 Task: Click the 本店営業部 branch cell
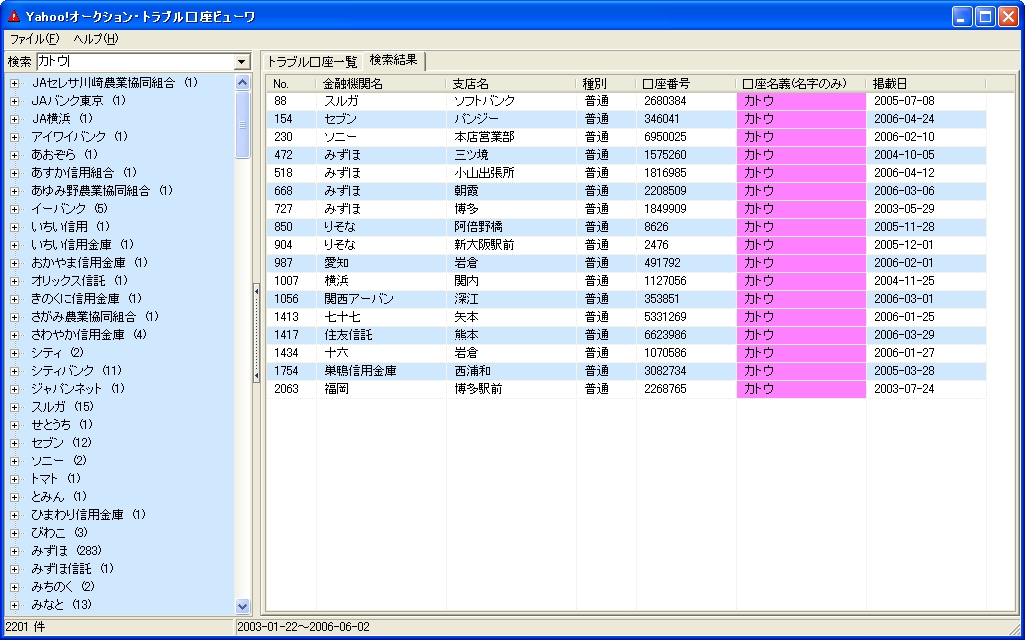pyautogui.click(x=511, y=137)
